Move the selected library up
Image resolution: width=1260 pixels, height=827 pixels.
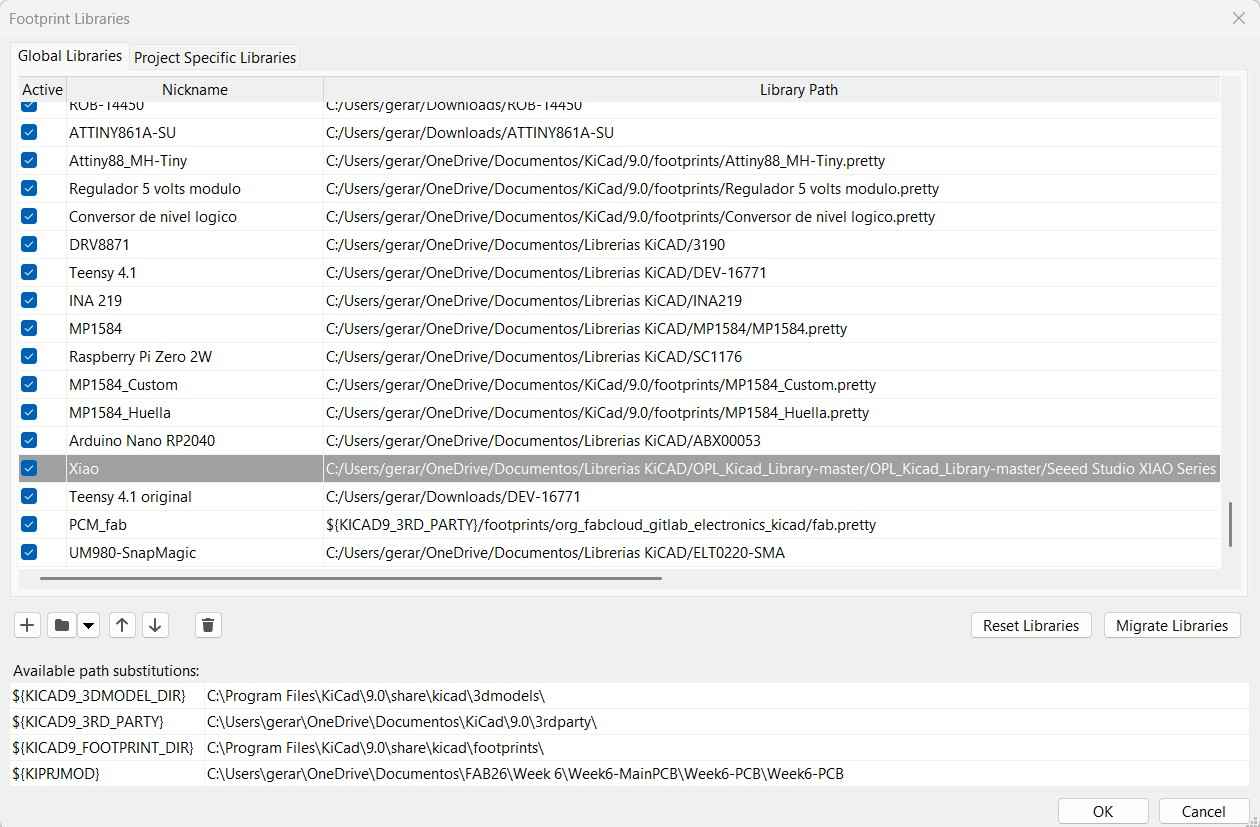pos(122,625)
